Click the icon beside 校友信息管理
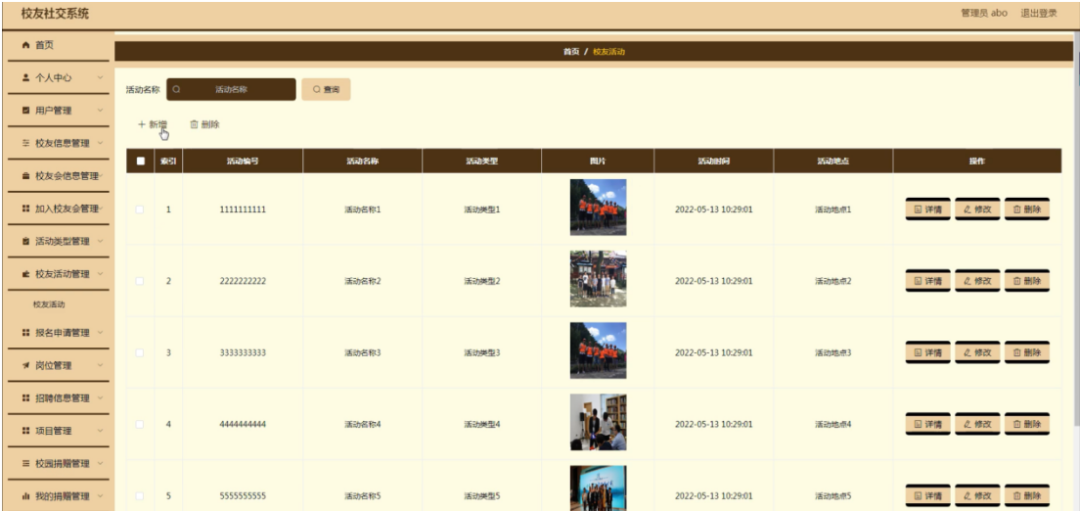Viewport: 1080px width, 511px height. [26, 143]
